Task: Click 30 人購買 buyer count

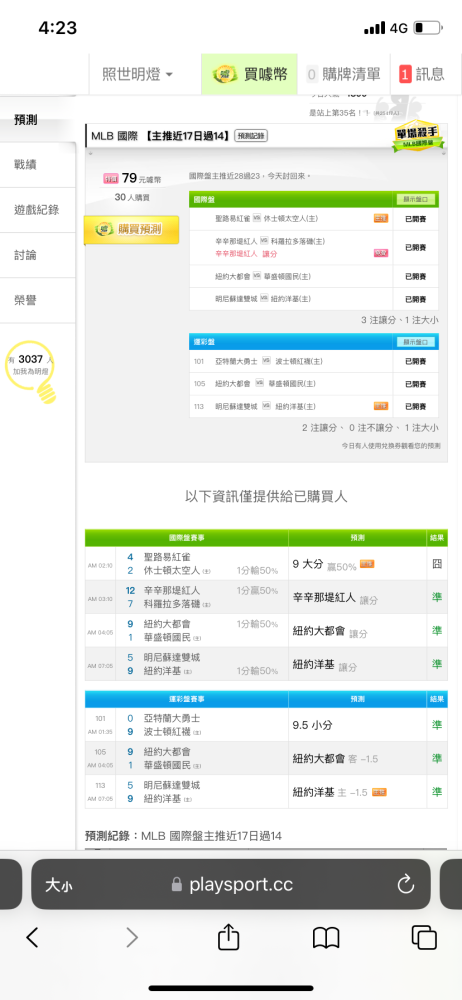Action: point(131,198)
